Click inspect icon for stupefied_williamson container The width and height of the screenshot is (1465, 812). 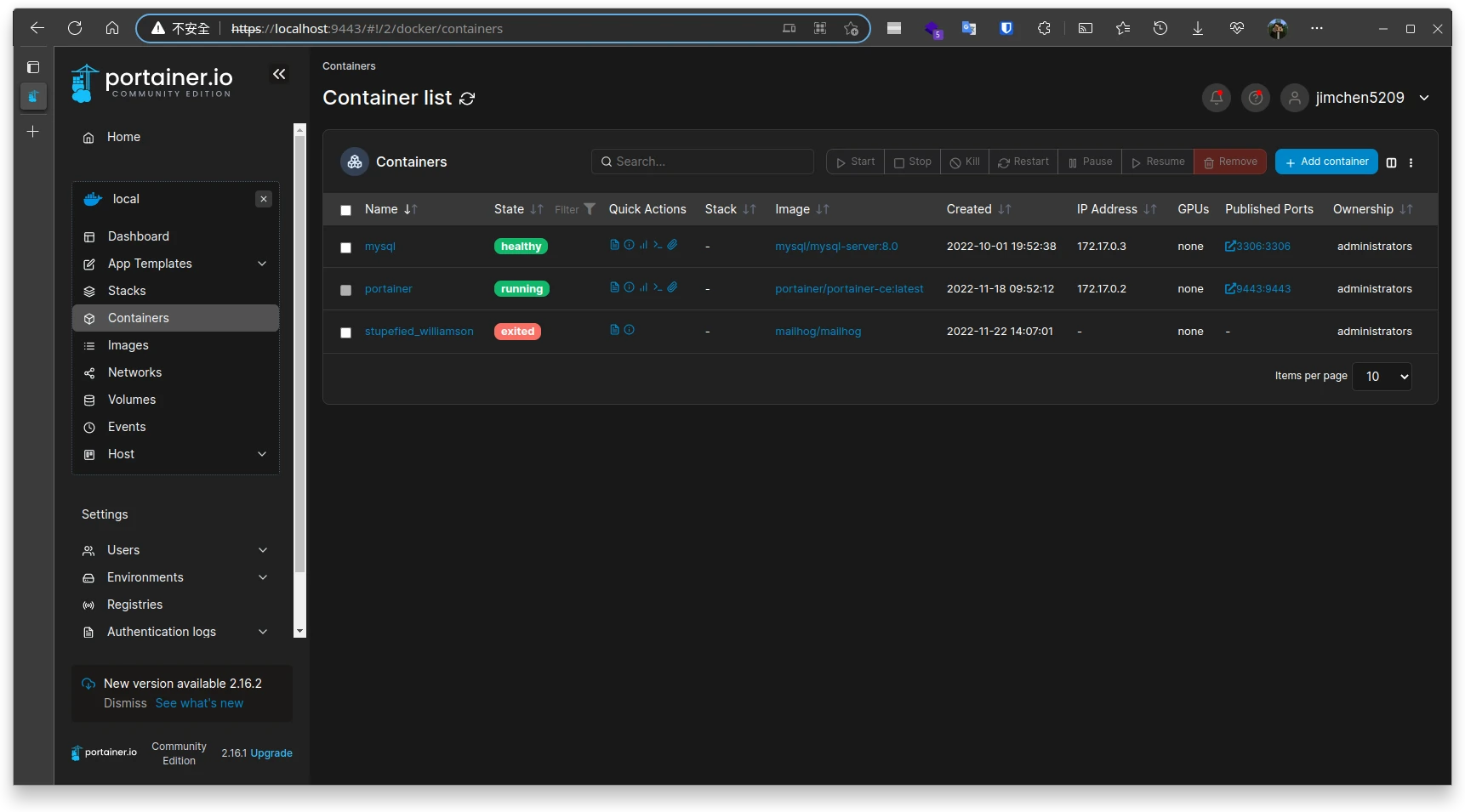click(x=630, y=330)
